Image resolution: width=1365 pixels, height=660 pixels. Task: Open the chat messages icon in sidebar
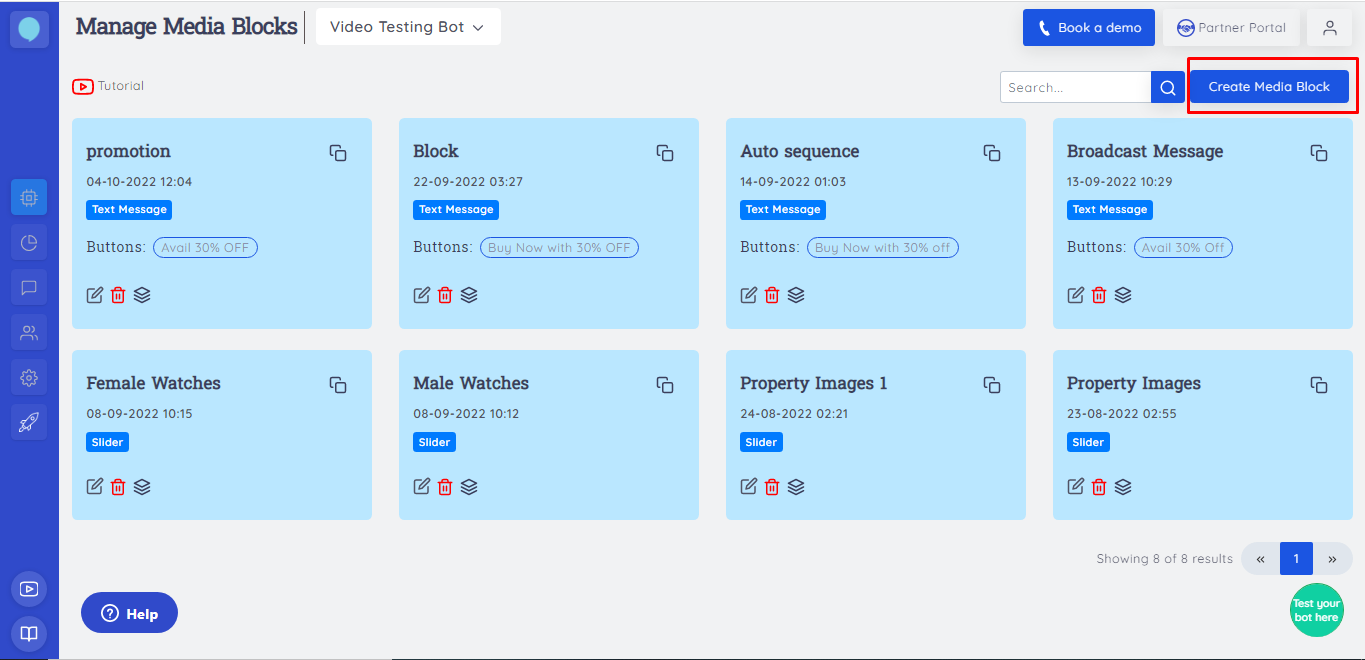[x=28, y=287]
